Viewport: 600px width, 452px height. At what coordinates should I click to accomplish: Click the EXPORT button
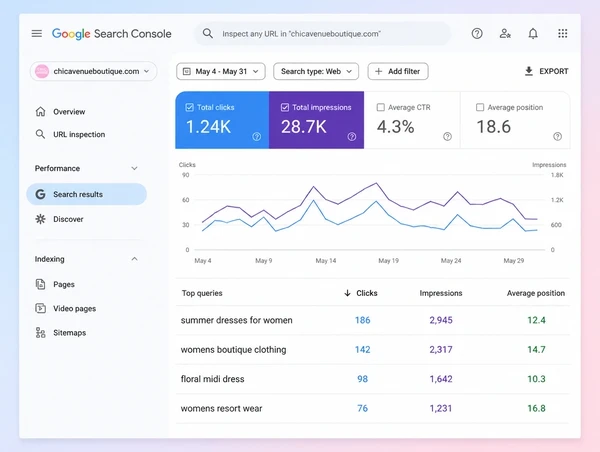click(546, 71)
